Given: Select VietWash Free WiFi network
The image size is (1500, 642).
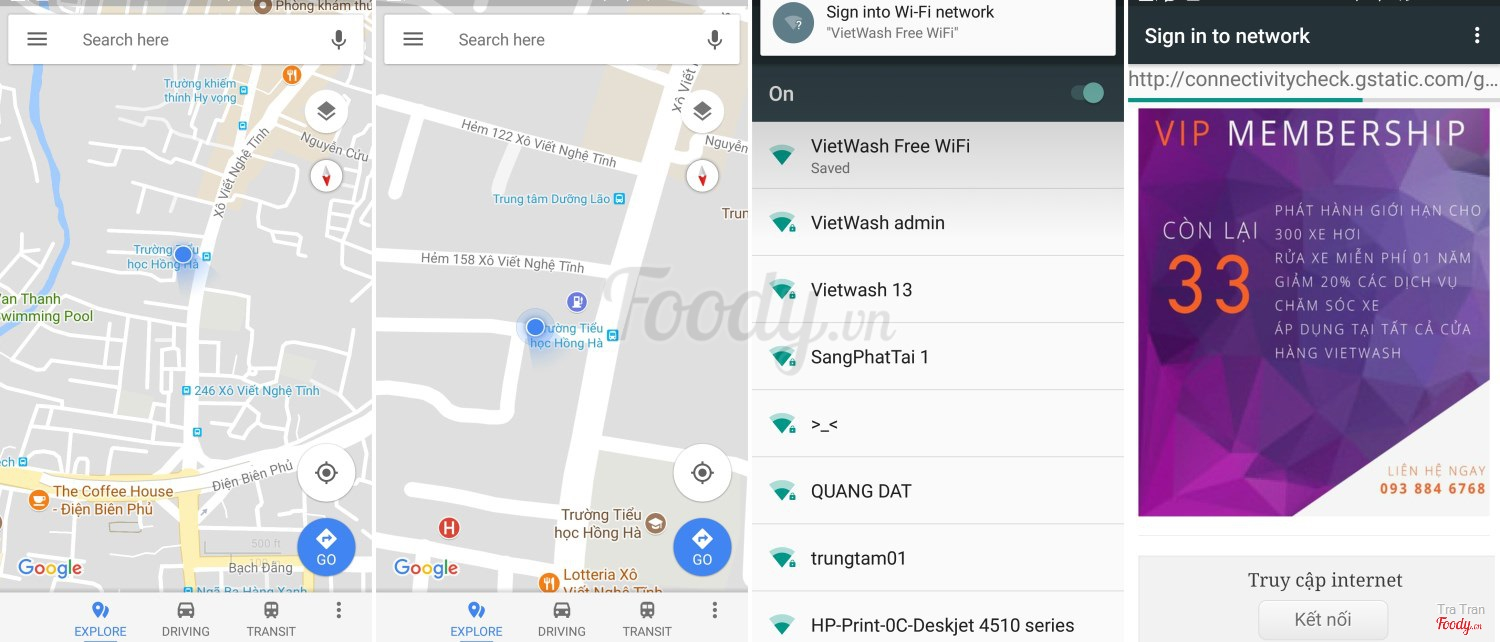Looking at the screenshot, I should click(x=938, y=155).
